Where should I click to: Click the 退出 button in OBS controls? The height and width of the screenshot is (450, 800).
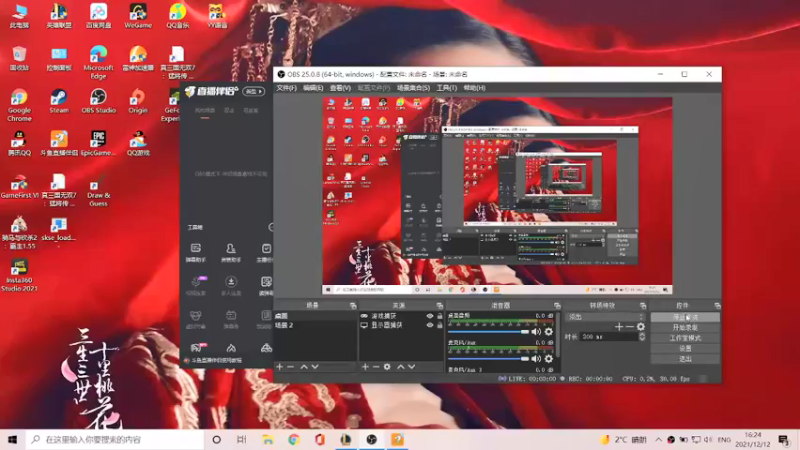point(685,359)
